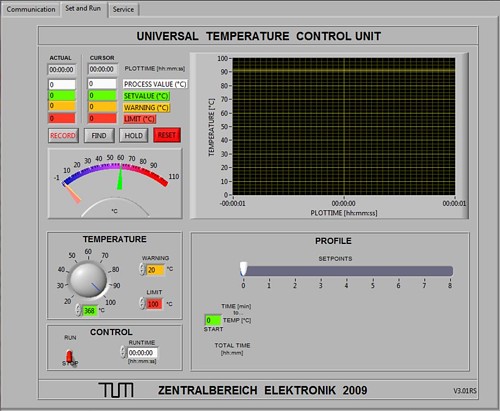Screen dimensions: 500x411
Task: Click the WARNING value field showing 20
Action: 155,270
